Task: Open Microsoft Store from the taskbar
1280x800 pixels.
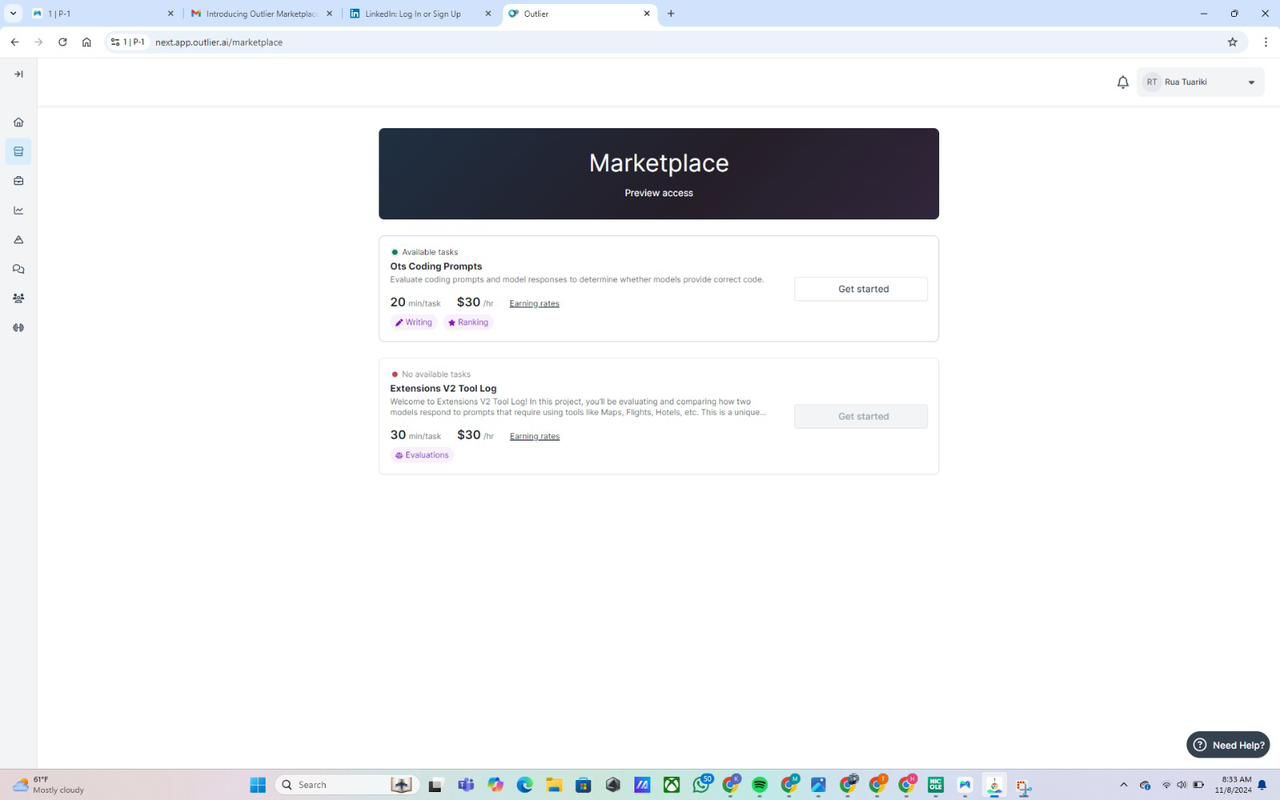Action: click(583, 785)
